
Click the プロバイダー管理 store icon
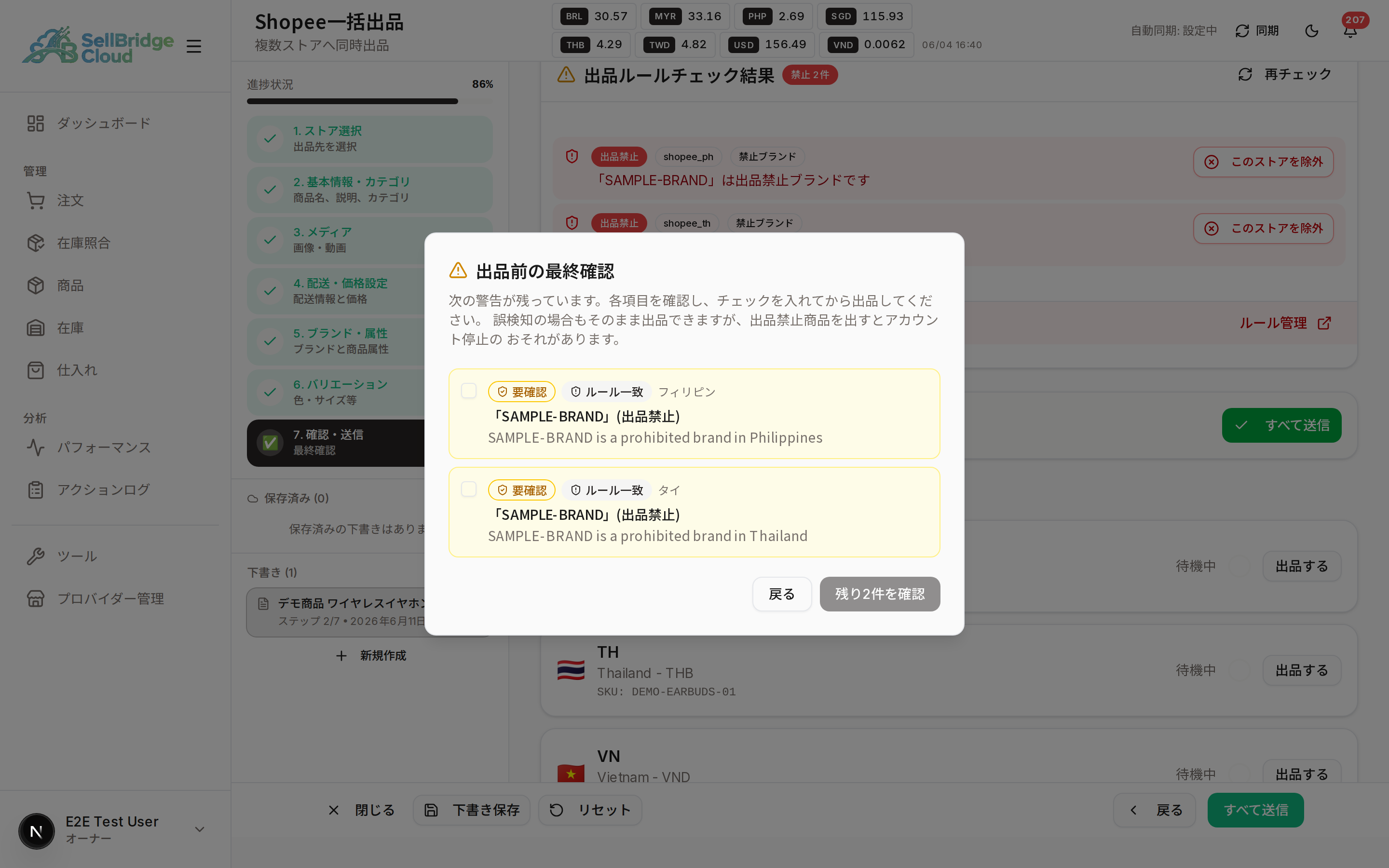[x=36, y=599]
